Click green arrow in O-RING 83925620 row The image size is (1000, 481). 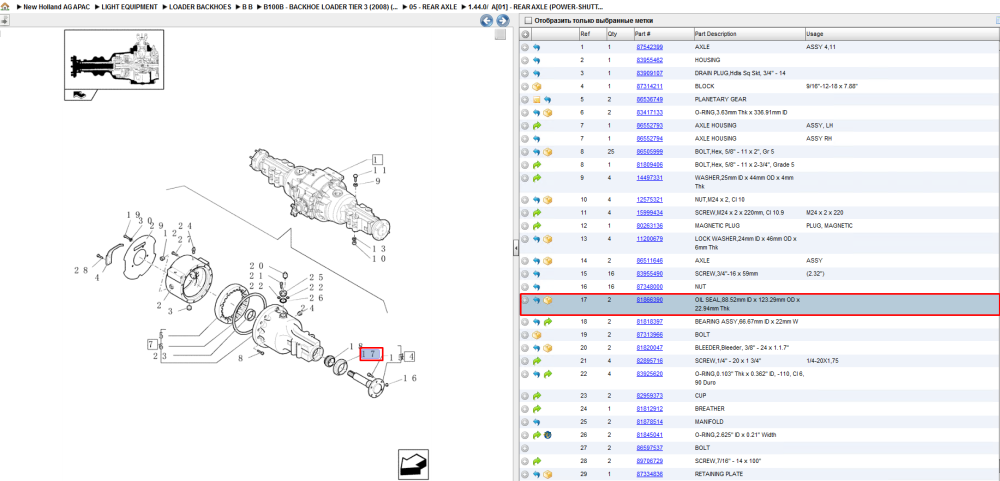(x=547, y=374)
